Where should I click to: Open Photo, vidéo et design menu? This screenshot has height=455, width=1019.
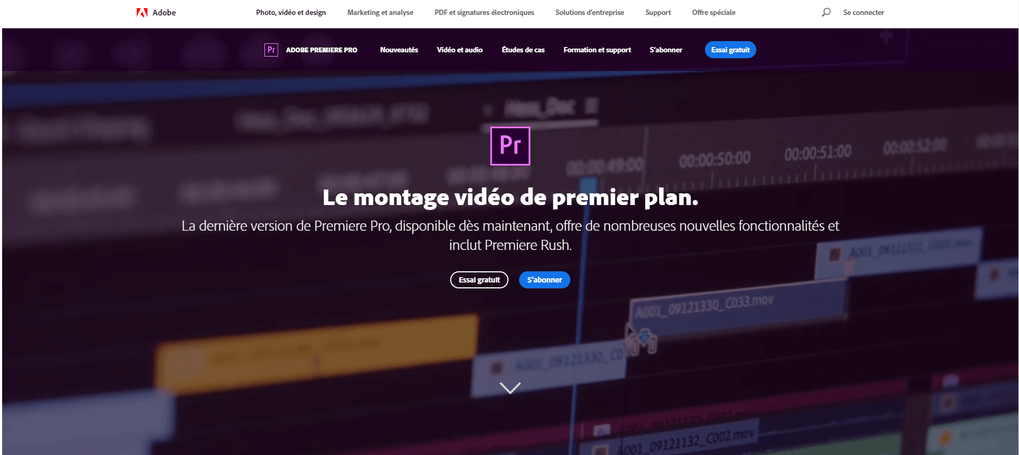(x=291, y=12)
